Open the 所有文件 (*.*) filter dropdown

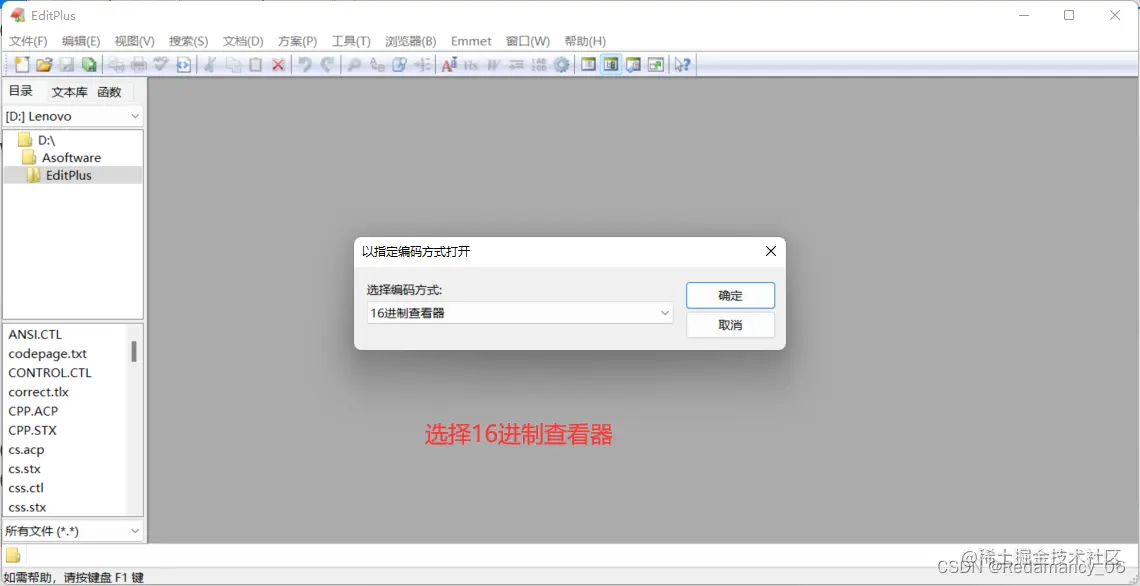(72, 530)
